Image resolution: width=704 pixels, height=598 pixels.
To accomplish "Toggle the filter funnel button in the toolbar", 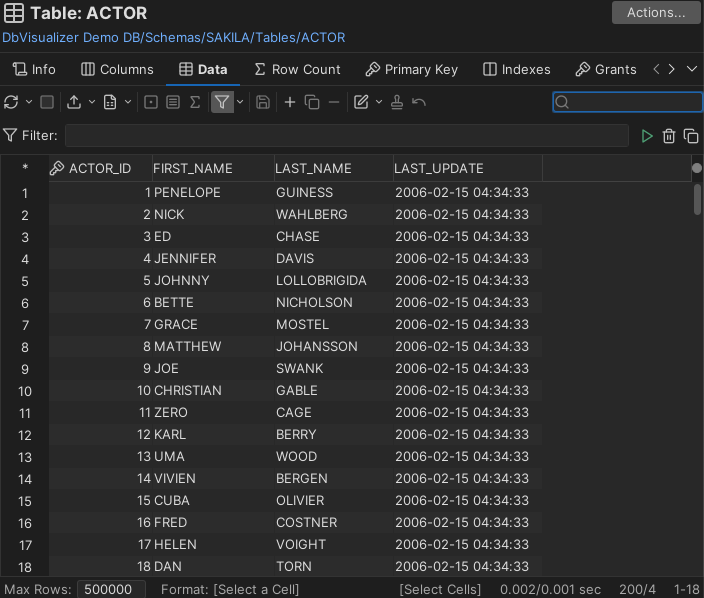I will pos(222,102).
